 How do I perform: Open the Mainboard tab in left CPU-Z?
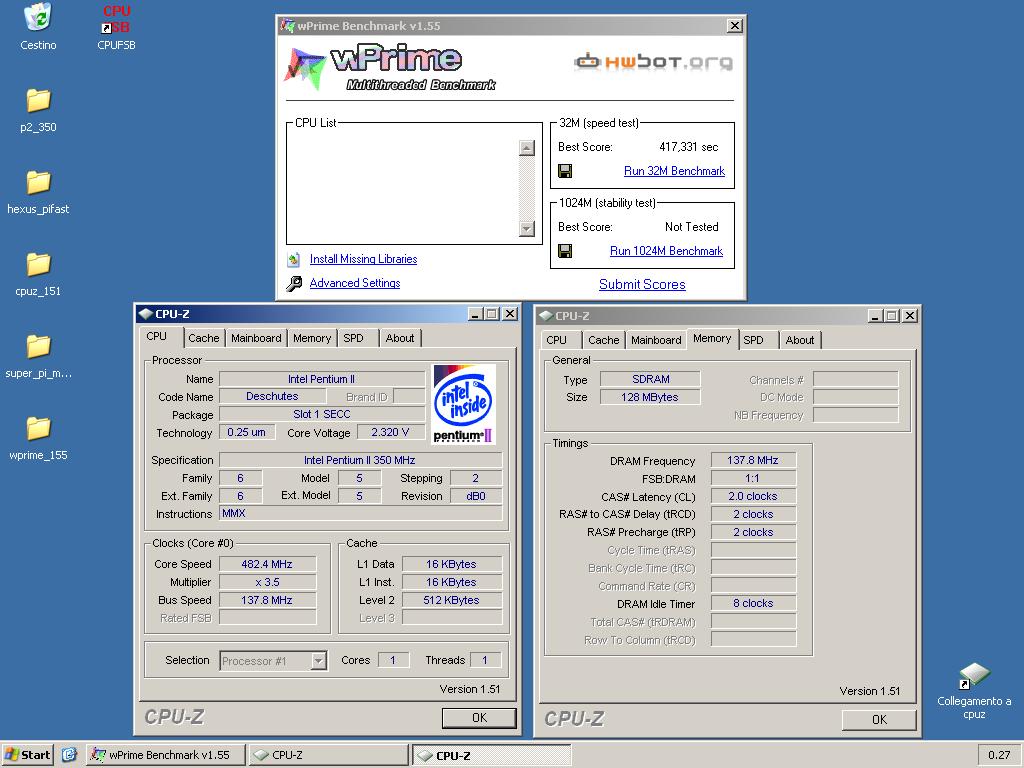[x=256, y=338]
